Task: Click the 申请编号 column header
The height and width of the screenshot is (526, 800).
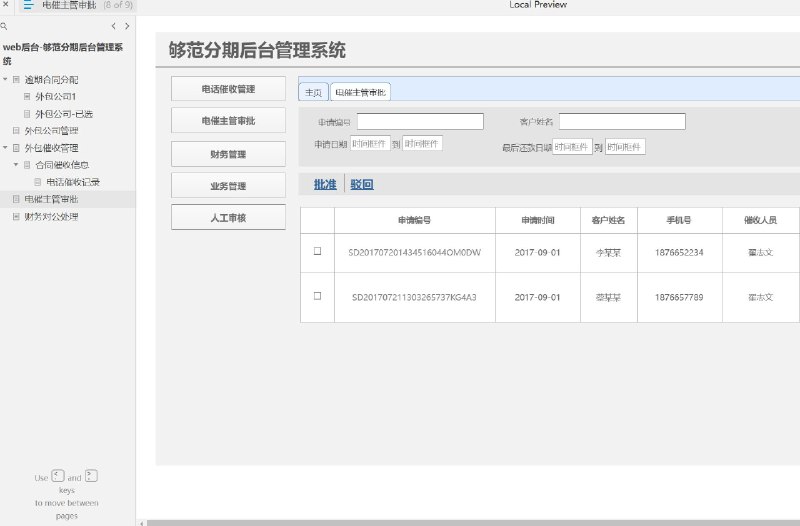Action: click(414, 220)
